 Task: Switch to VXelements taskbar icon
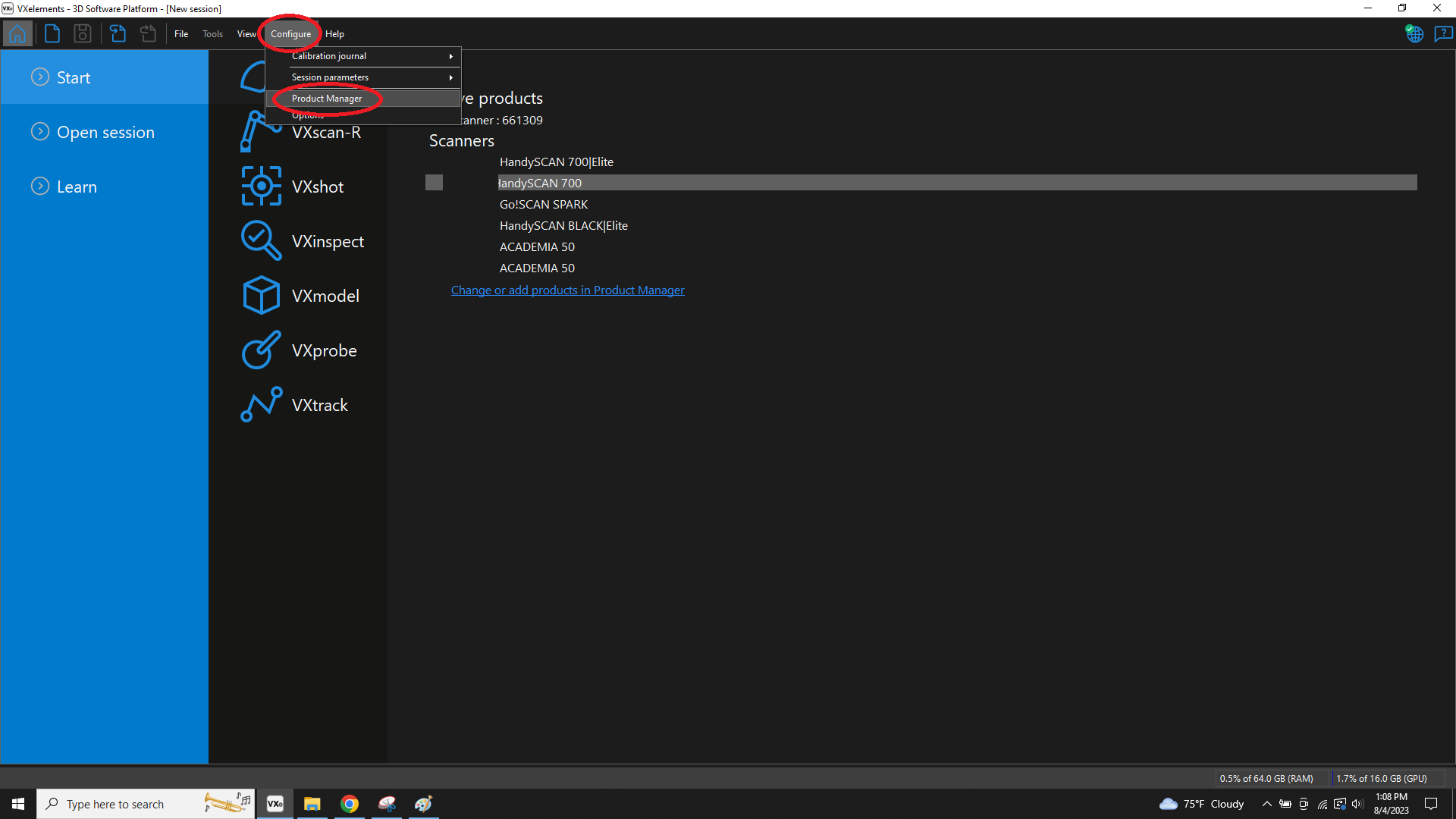(275, 804)
